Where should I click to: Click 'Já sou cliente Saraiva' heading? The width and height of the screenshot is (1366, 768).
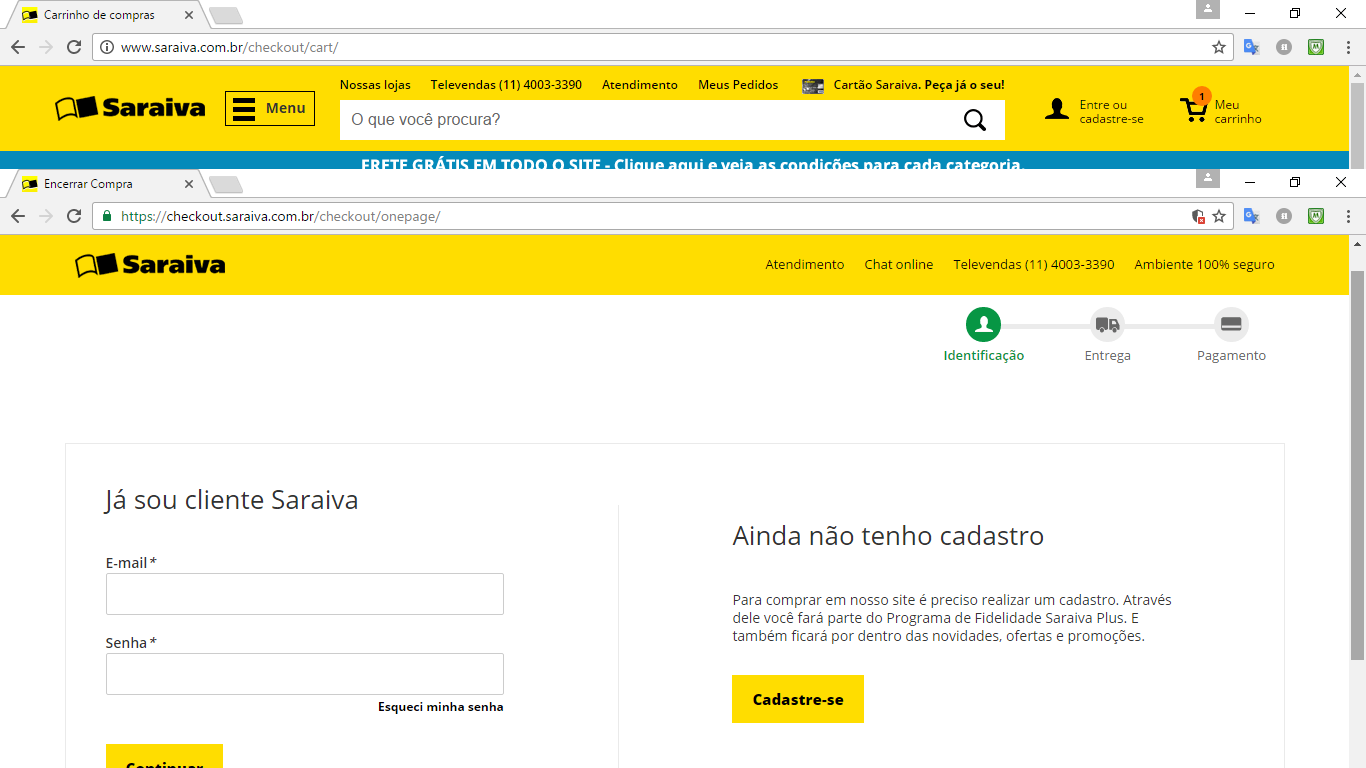pos(232,500)
